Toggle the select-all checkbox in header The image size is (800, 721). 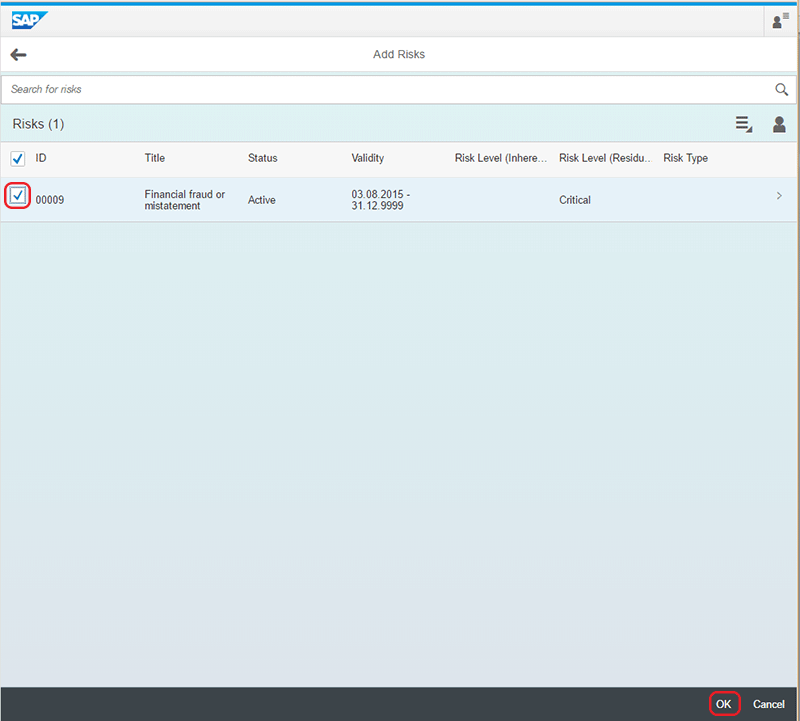pos(18,158)
